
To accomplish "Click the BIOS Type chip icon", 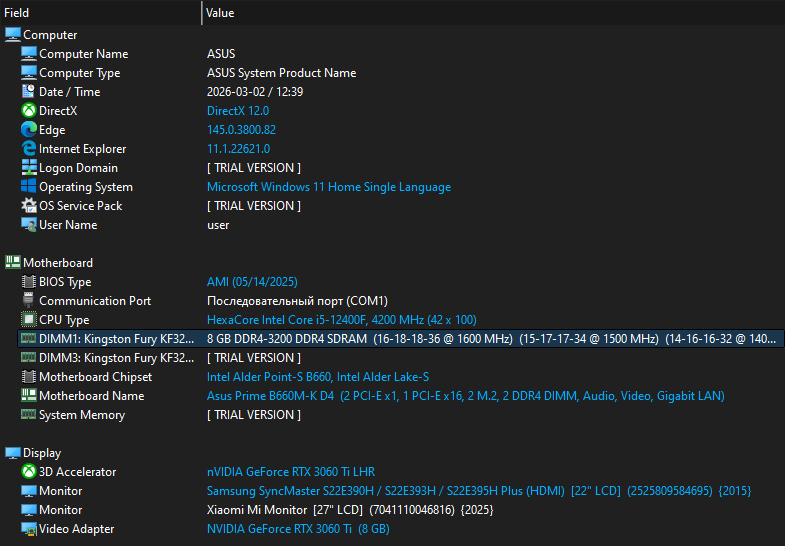I will (29, 282).
